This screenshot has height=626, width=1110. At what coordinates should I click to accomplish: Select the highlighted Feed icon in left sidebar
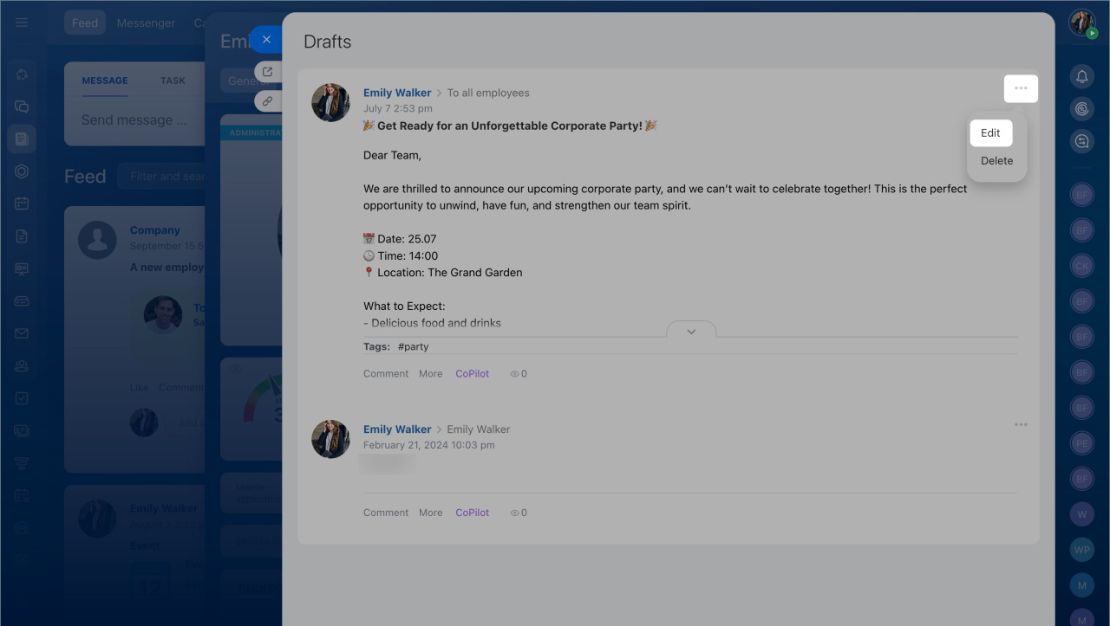pyautogui.click(x=22, y=139)
